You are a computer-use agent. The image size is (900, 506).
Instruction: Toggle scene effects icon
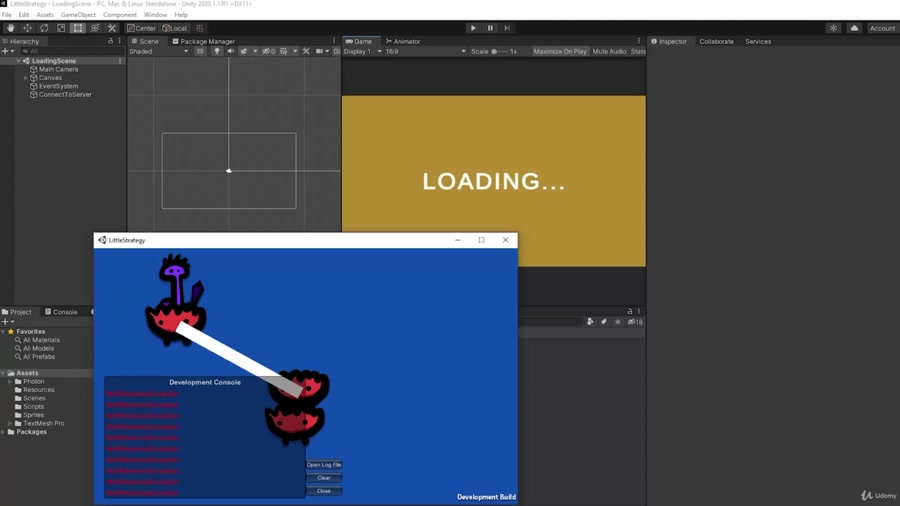243,51
